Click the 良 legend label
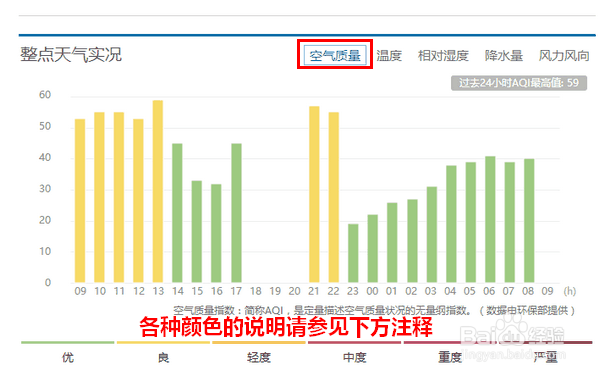The height and width of the screenshot is (376, 600). 163,358
